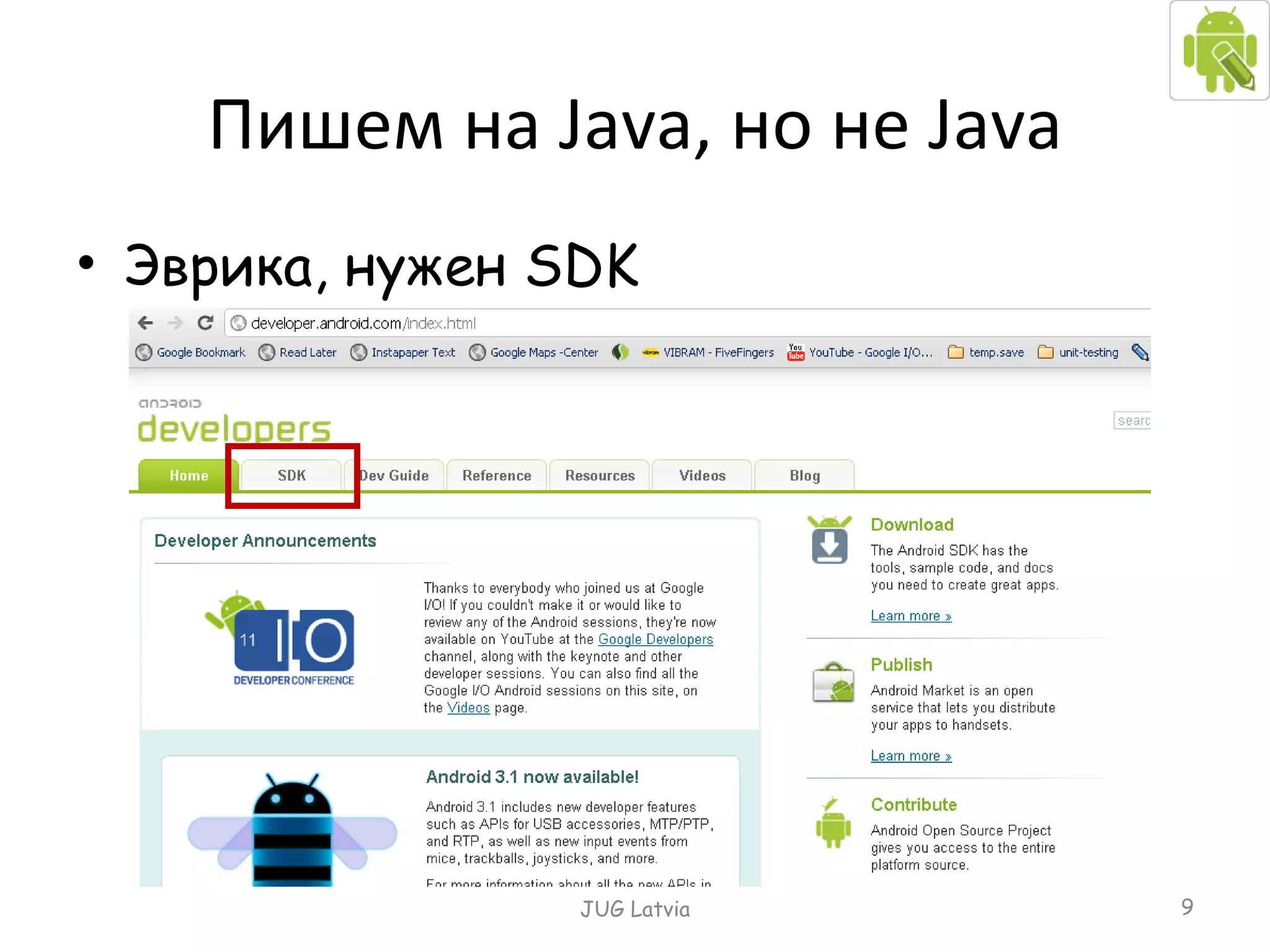The width and height of the screenshot is (1270, 952).
Task: Select the Home tab
Action: [x=189, y=475]
